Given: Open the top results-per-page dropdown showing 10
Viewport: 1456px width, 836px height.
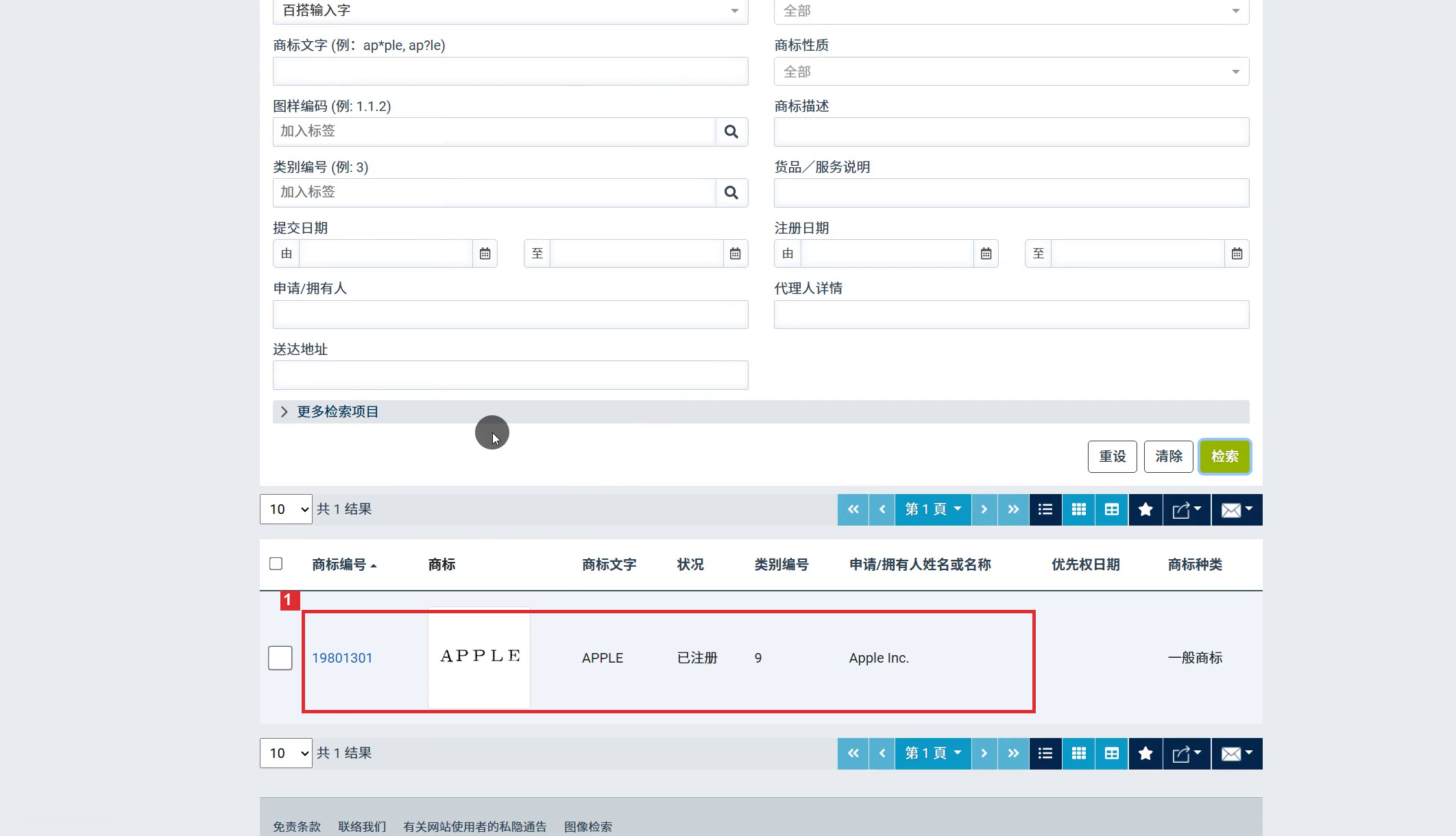Looking at the screenshot, I should [286, 509].
